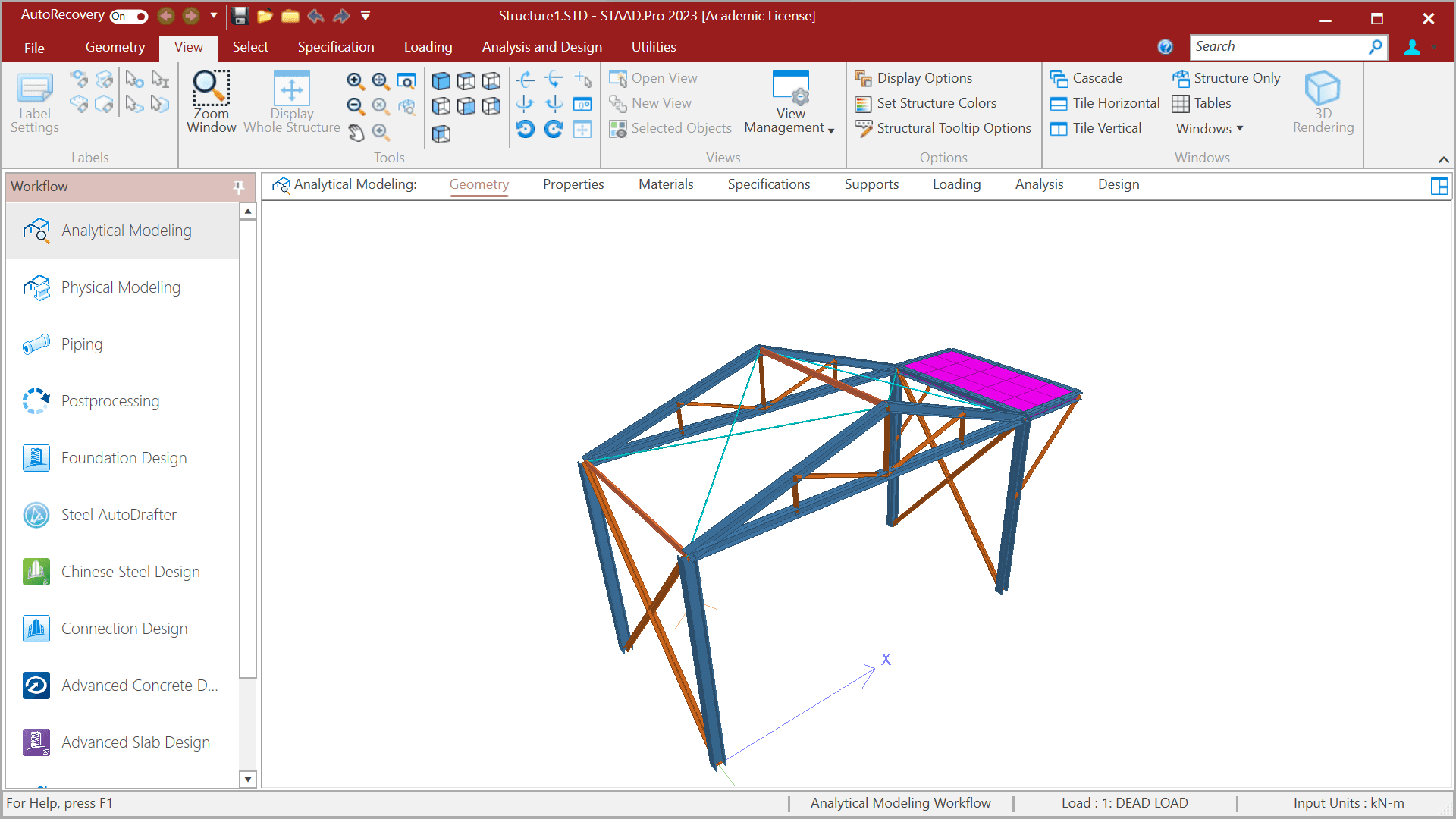
Task: Collapse the ribbon with the chevron
Action: tap(1443, 159)
